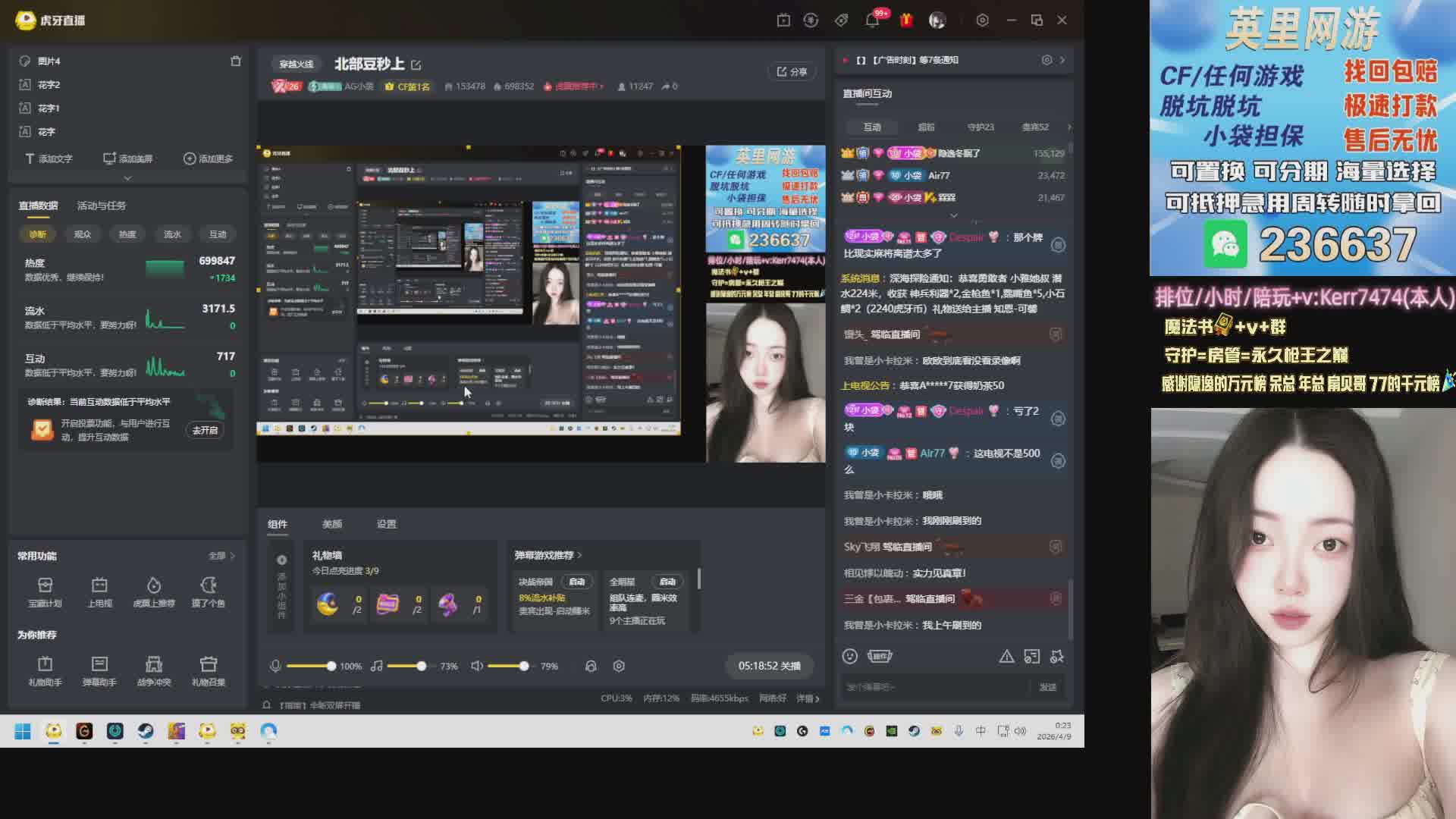Click the 去开启 button for voting

[x=205, y=430]
